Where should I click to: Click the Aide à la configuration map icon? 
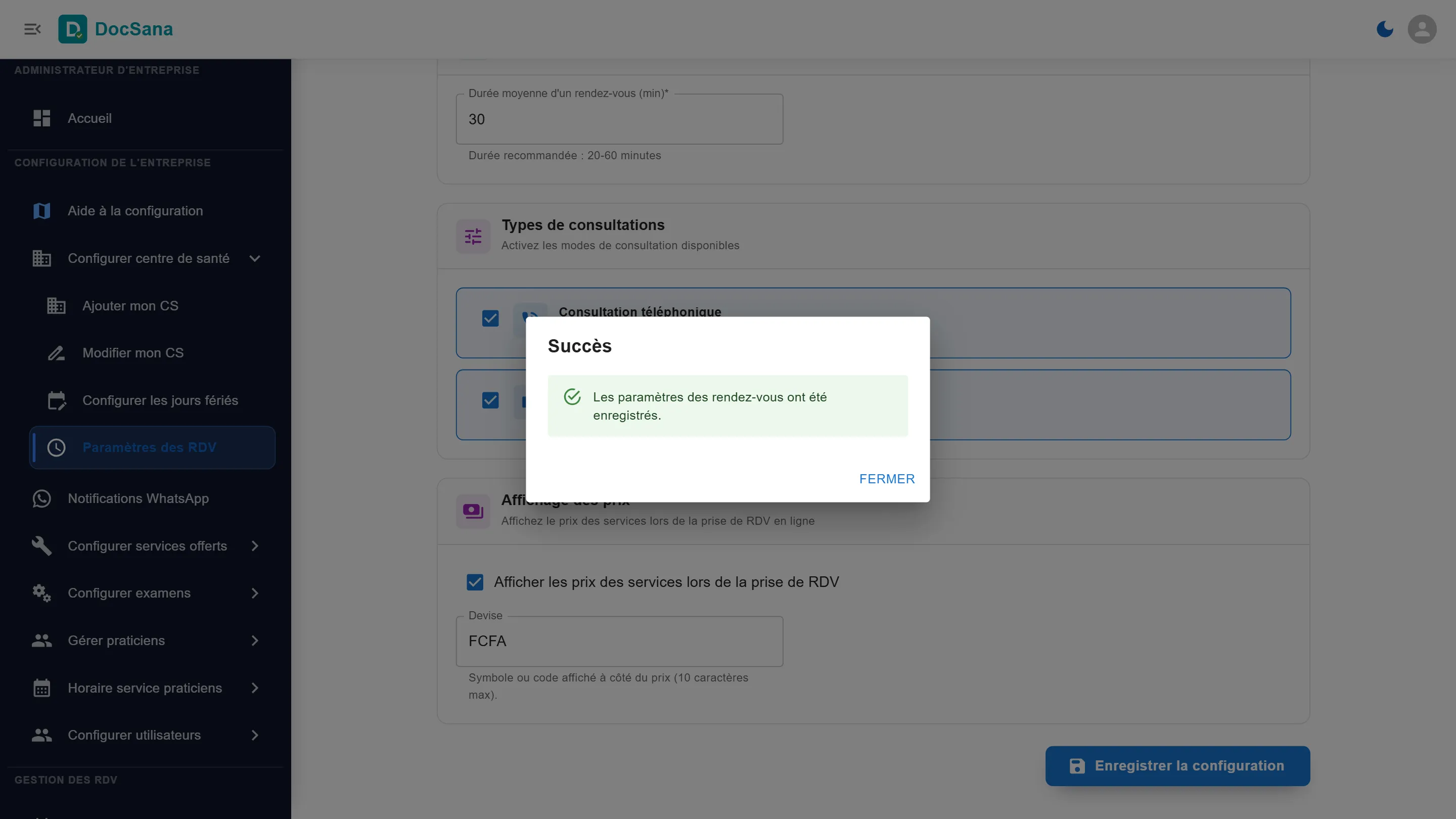click(x=42, y=211)
